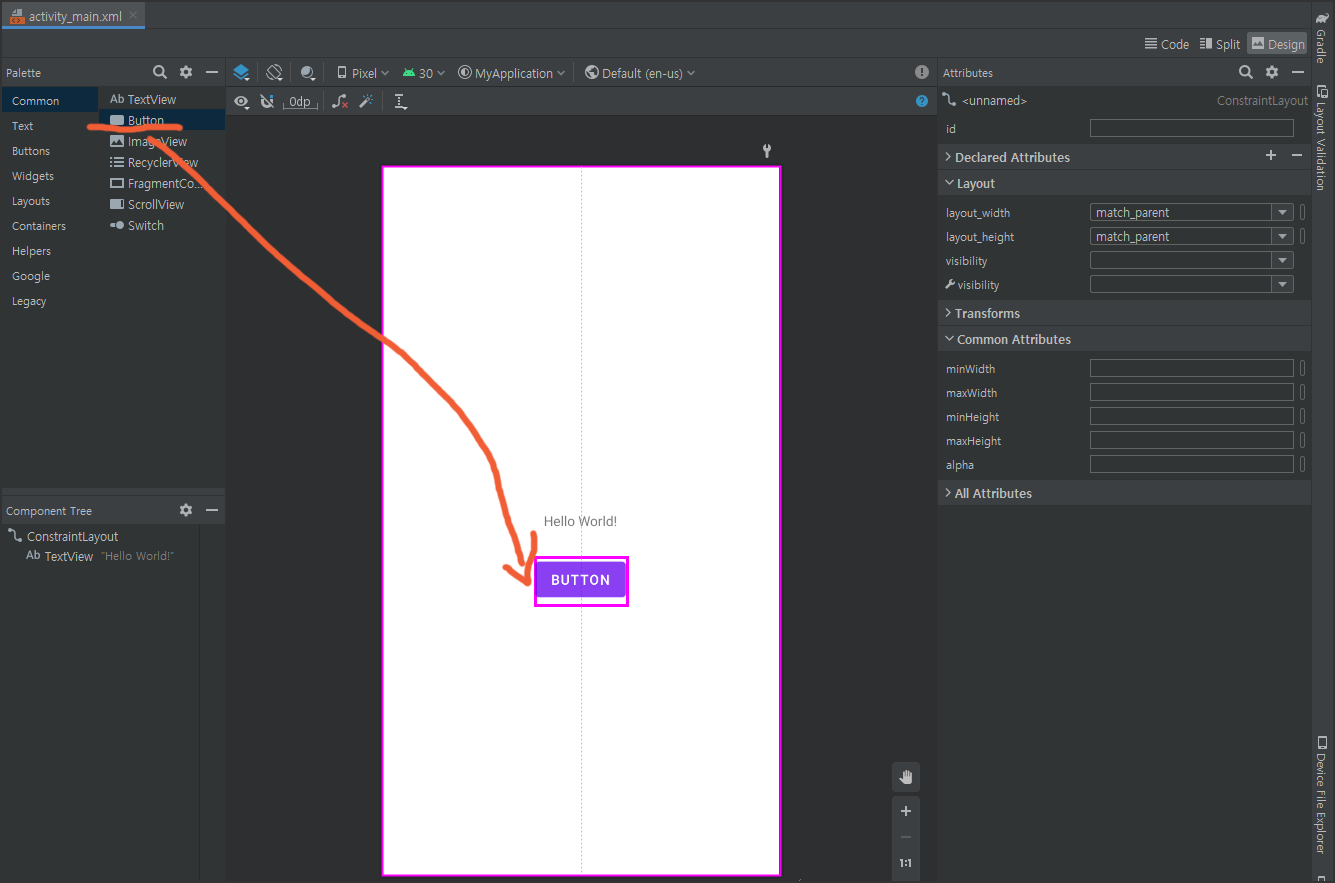The width and height of the screenshot is (1335, 883).
Task: Switch to Design view
Action: point(1277,44)
